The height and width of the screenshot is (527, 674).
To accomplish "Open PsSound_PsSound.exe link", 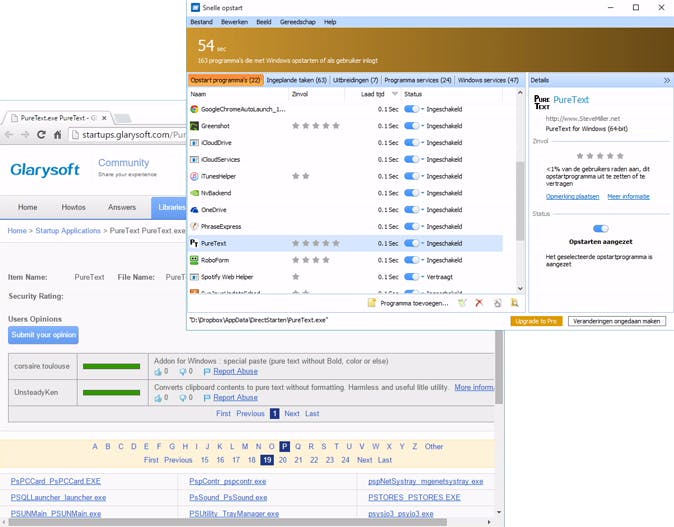I will point(228,497).
